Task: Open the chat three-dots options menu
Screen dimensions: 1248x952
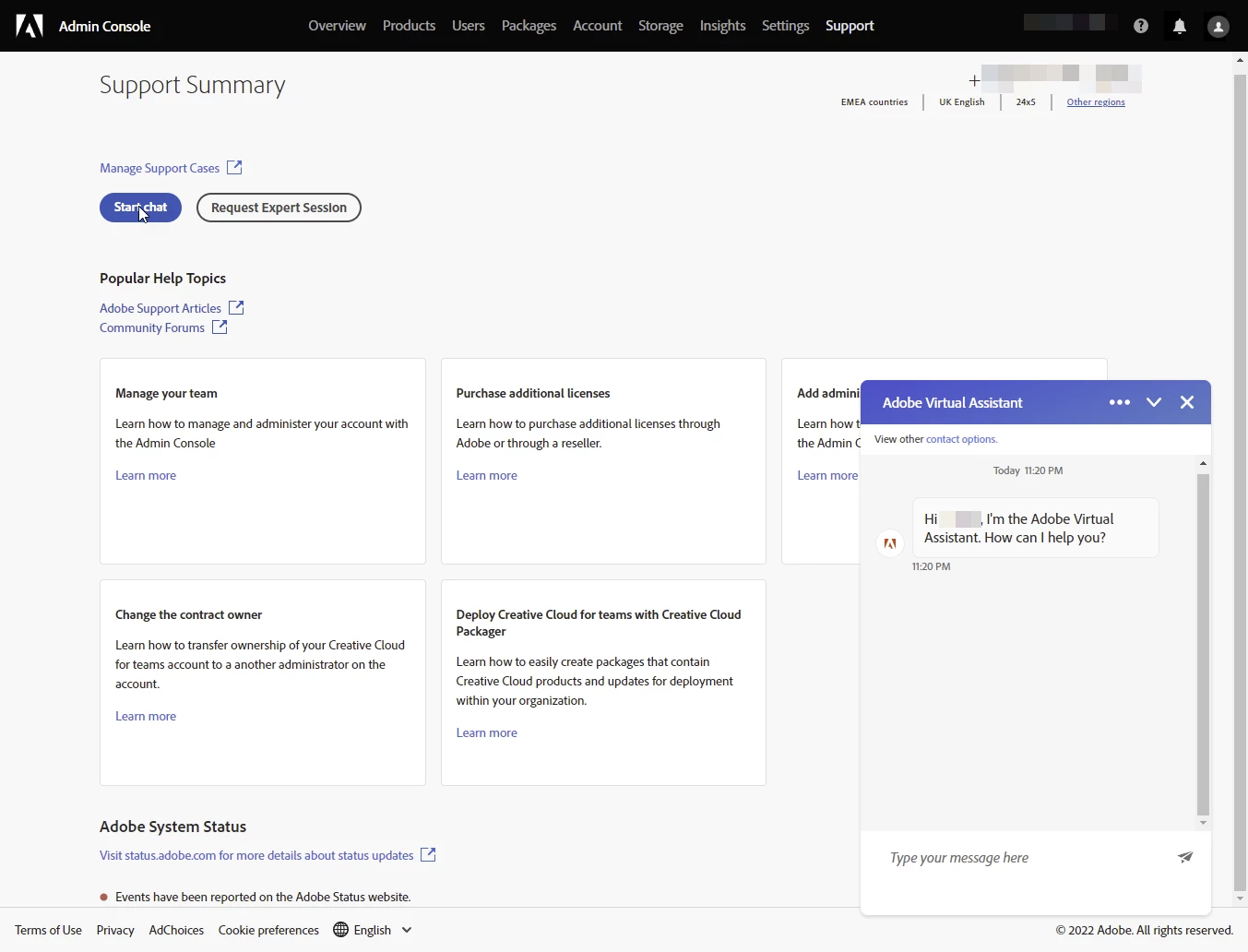Action: (x=1120, y=402)
